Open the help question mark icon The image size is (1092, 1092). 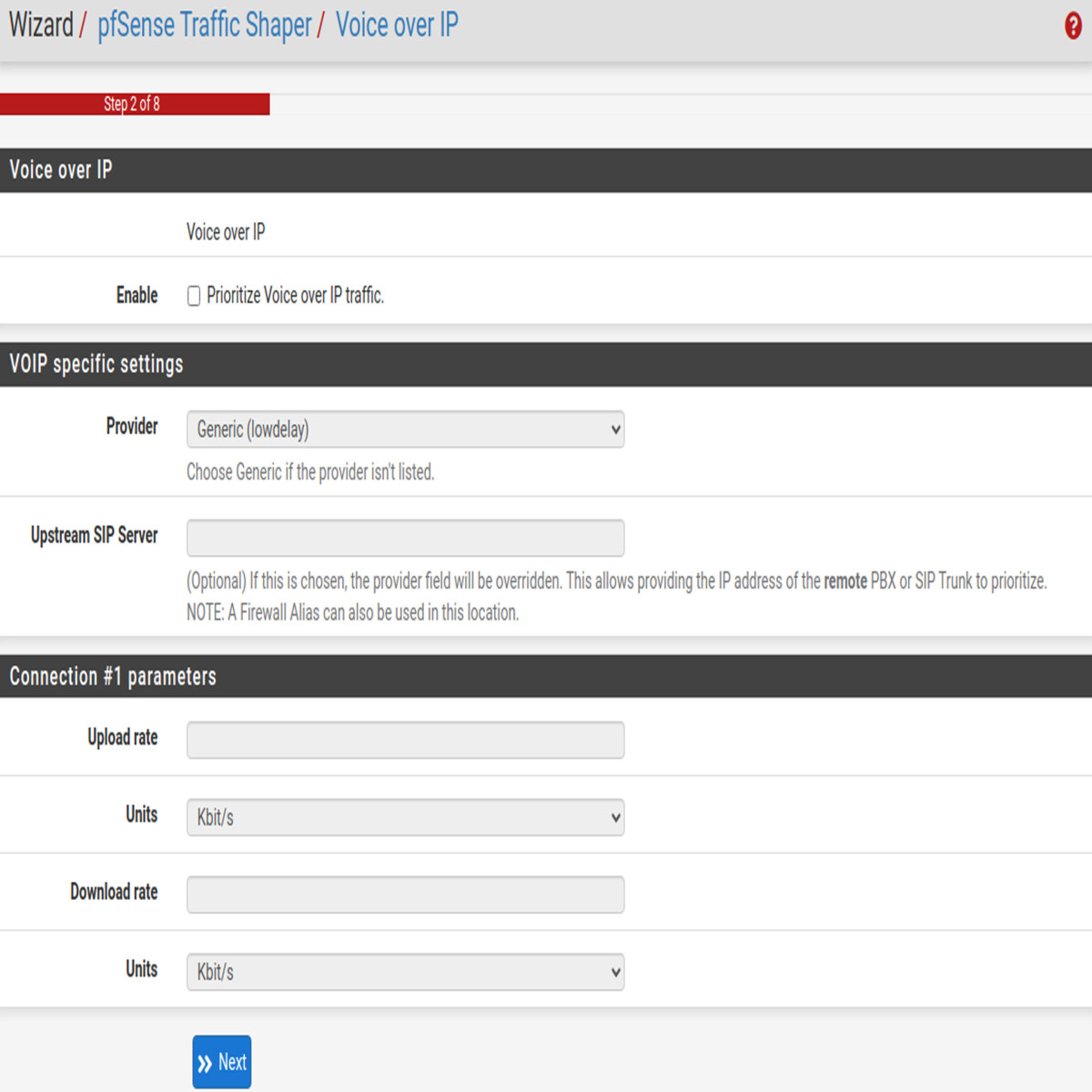1073,26
